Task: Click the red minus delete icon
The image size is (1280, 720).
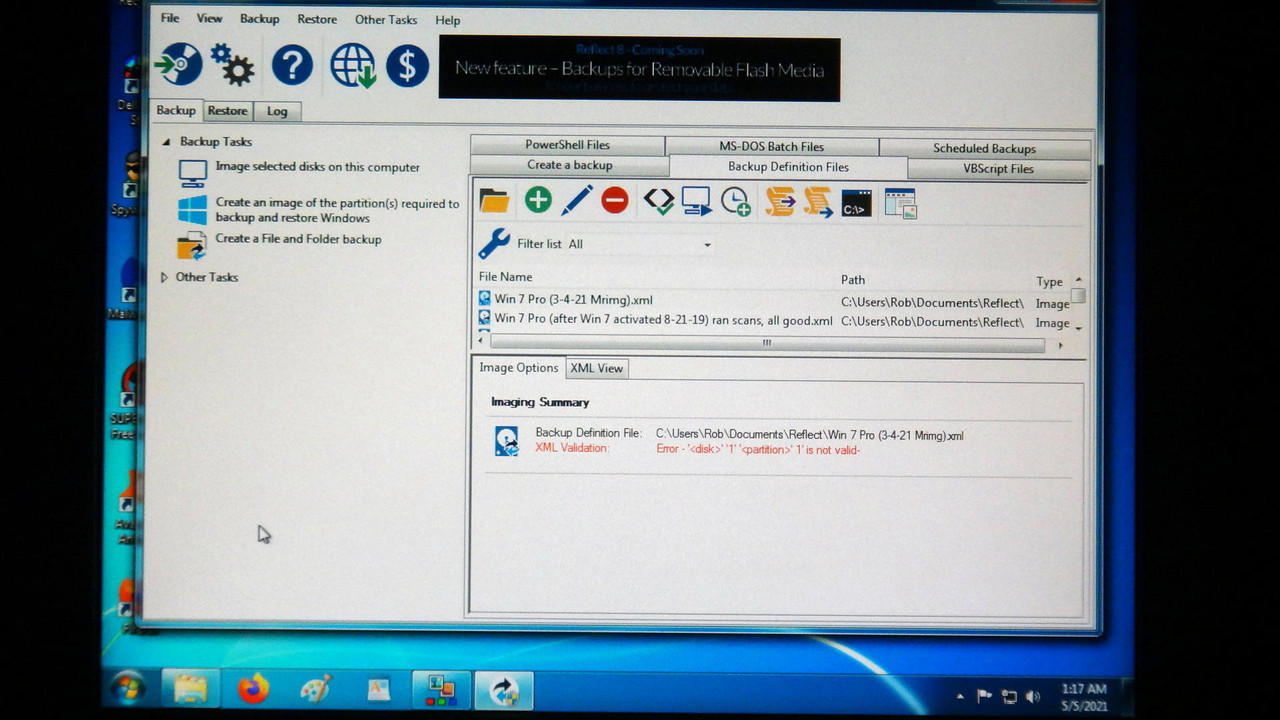Action: pos(615,200)
